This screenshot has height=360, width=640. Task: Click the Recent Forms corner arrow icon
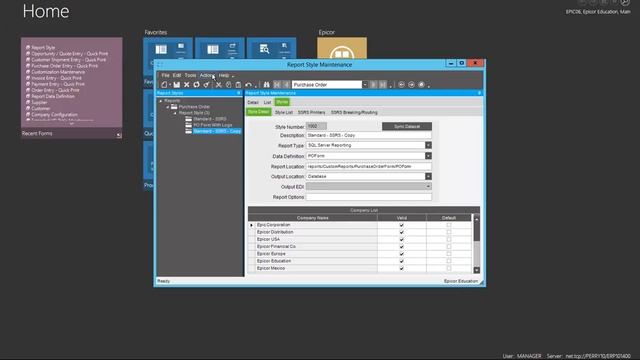[119, 135]
